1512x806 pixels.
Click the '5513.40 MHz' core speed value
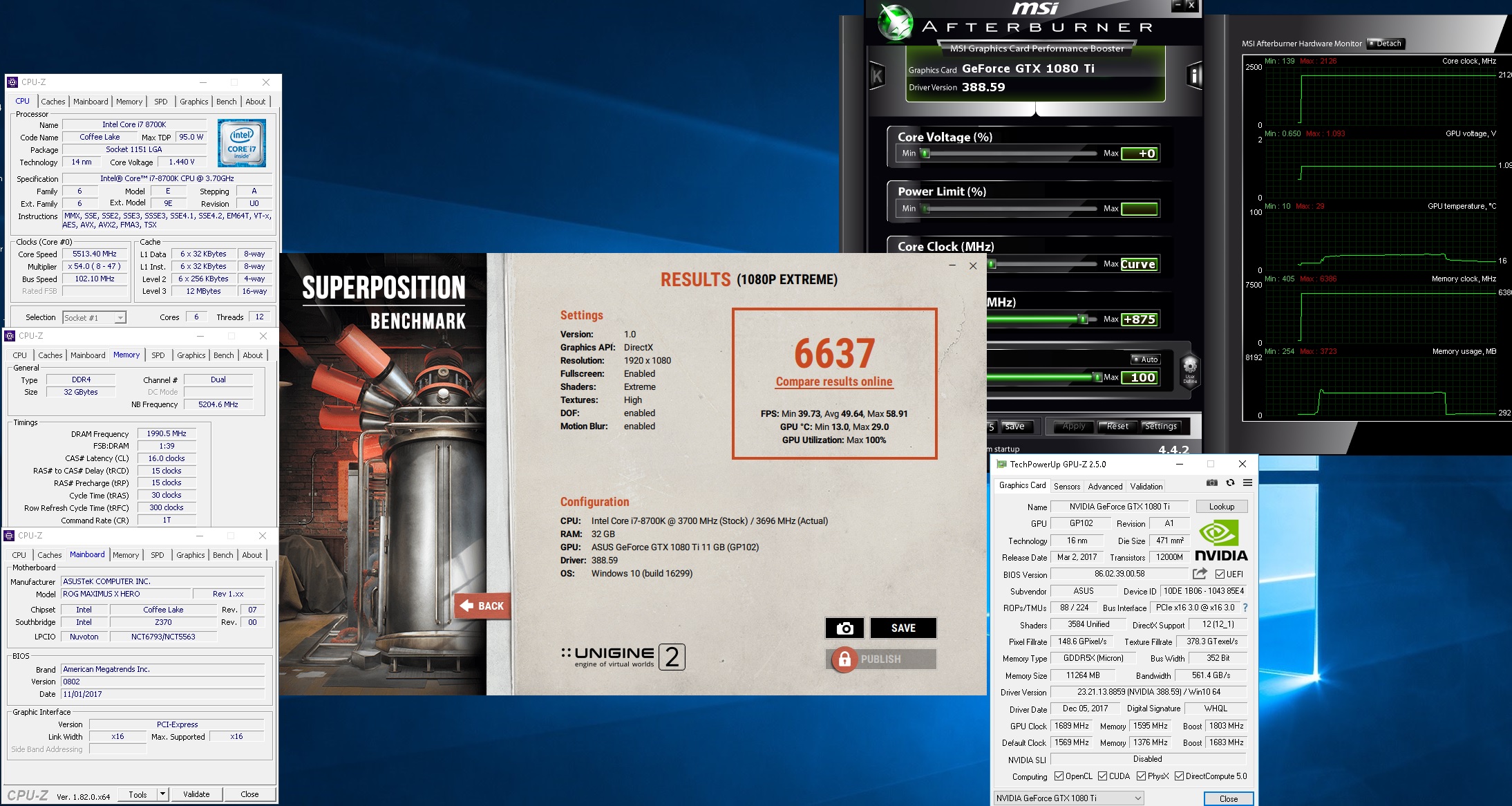tap(95, 254)
